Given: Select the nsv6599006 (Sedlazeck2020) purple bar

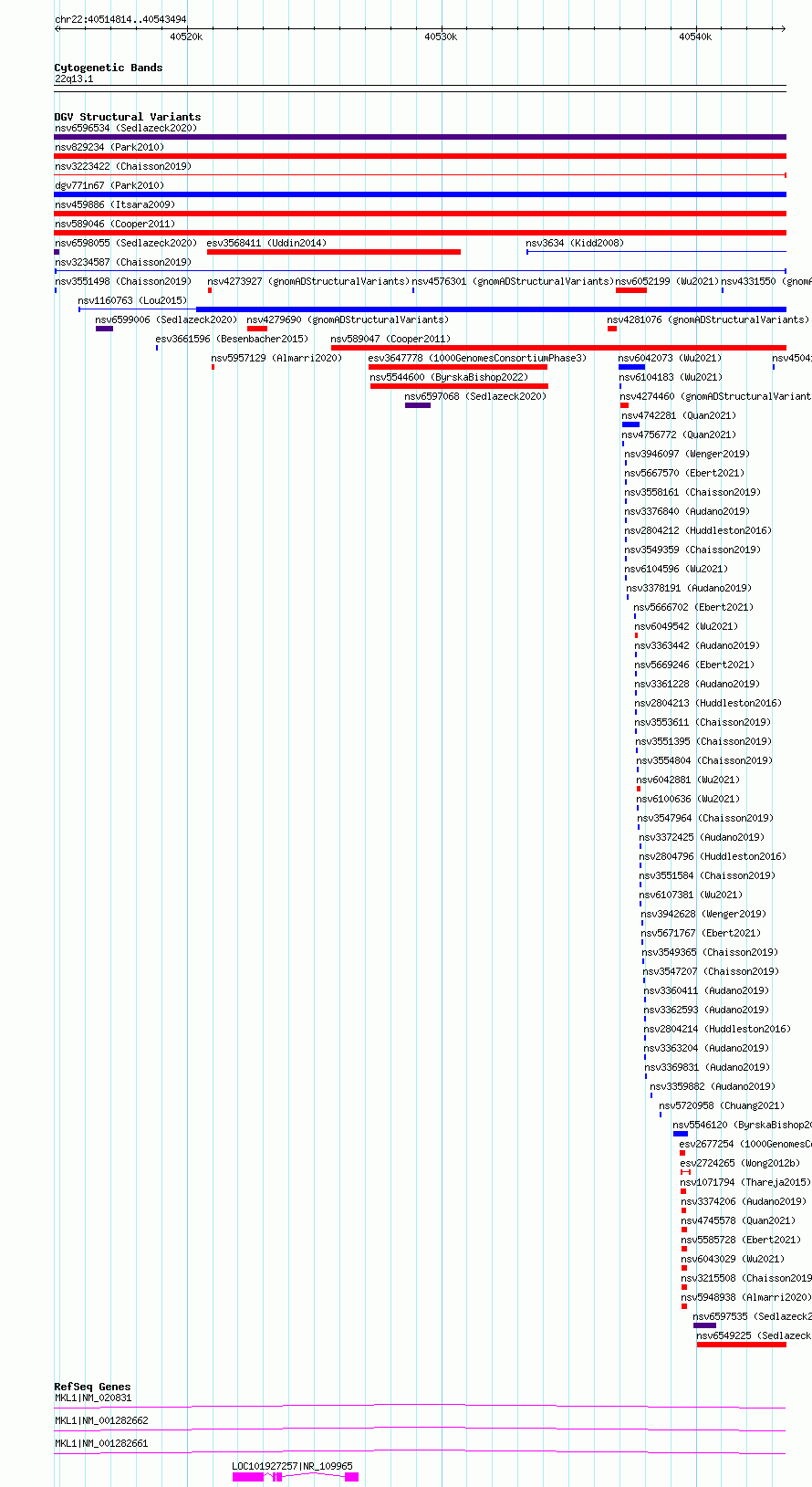Looking at the screenshot, I should coord(104,329).
